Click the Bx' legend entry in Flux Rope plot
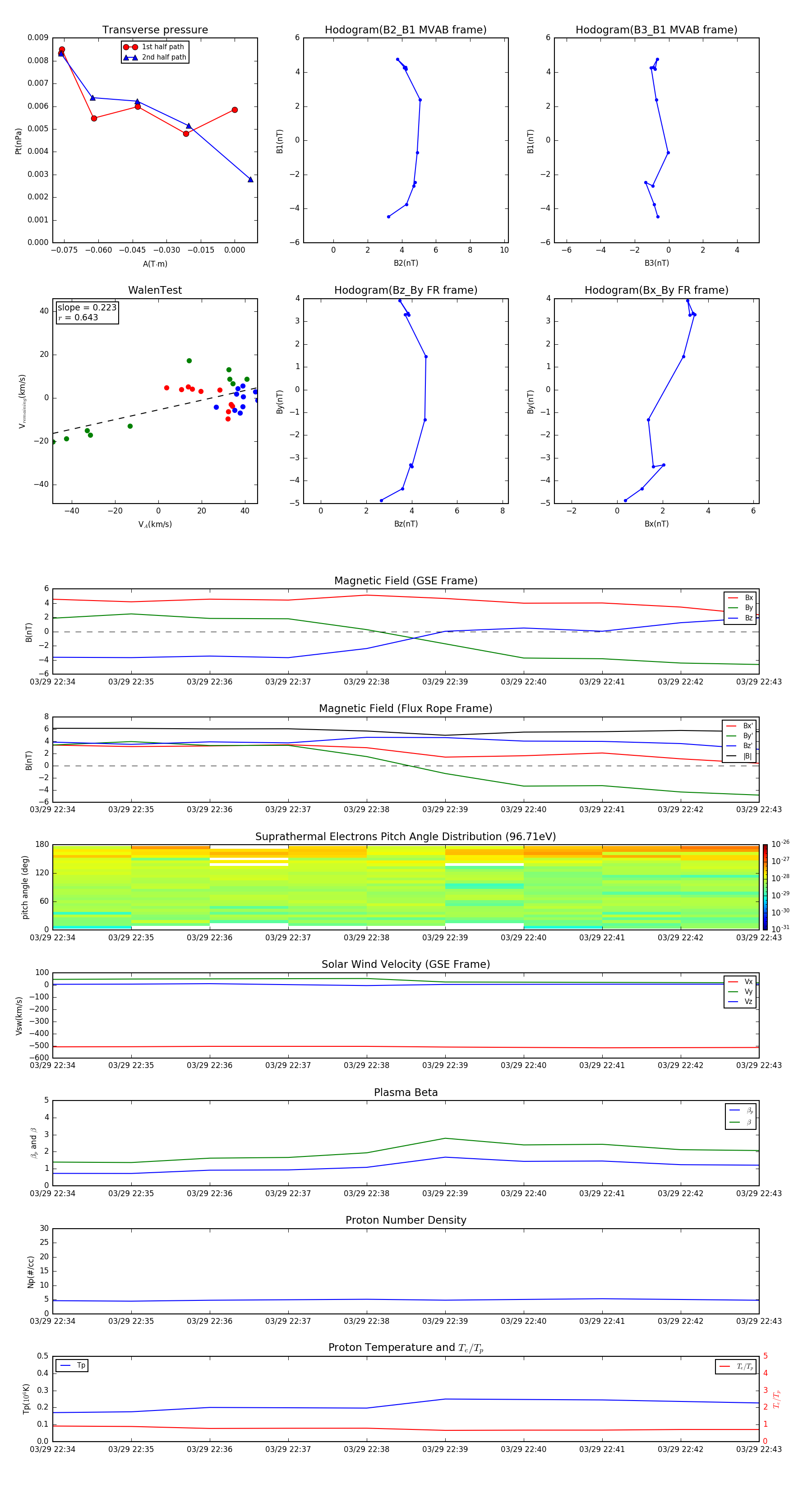The height and width of the screenshot is (1489, 812). pos(739,726)
